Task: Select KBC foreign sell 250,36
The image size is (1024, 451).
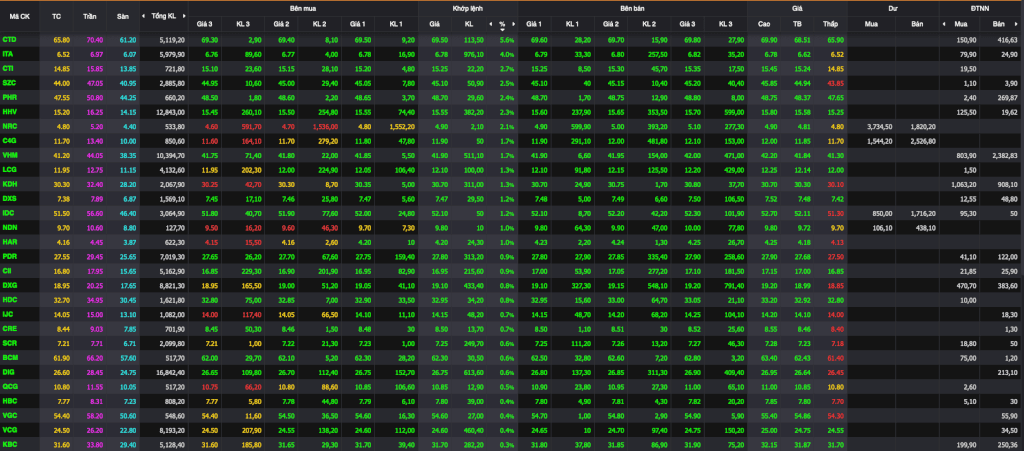Action: (1010, 442)
